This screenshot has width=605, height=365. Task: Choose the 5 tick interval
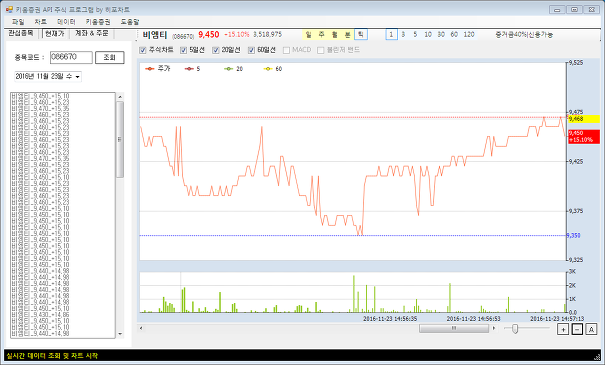(x=416, y=35)
